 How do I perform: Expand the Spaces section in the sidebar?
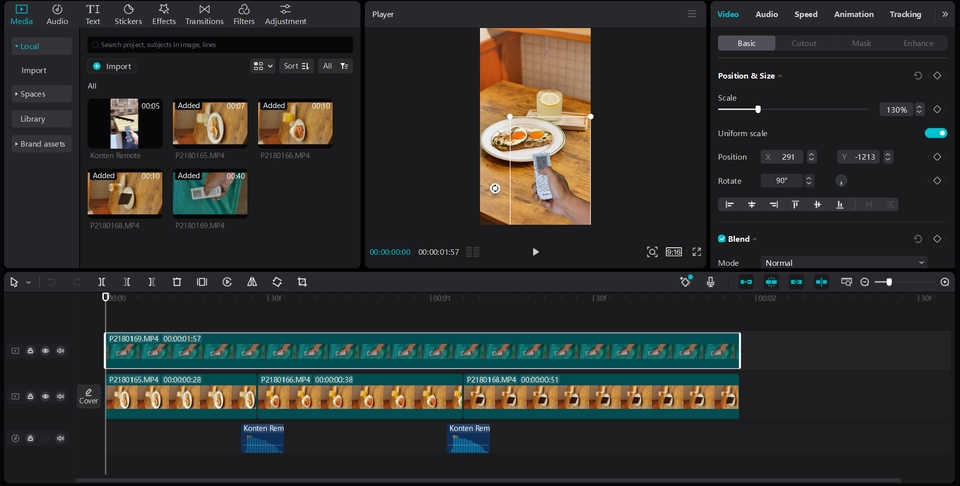(x=42, y=94)
